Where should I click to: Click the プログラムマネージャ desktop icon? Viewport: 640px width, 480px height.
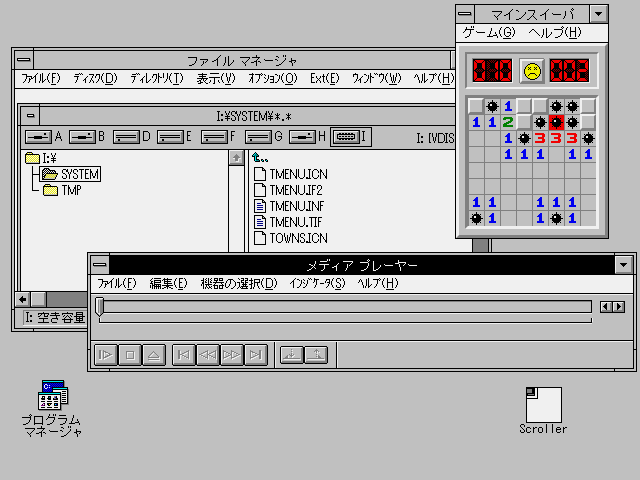click(52, 398)
